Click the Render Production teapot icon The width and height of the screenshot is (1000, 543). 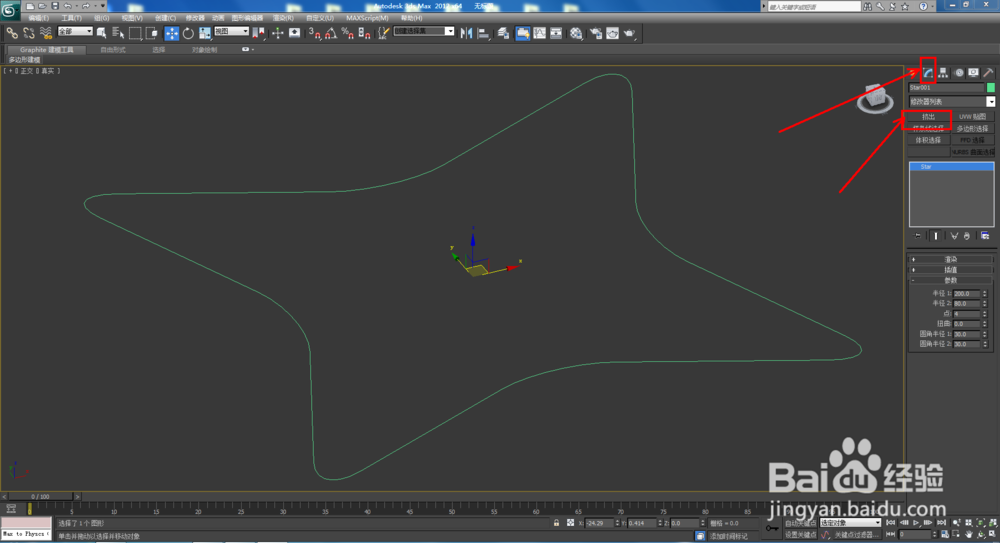[x=629, y=33]
